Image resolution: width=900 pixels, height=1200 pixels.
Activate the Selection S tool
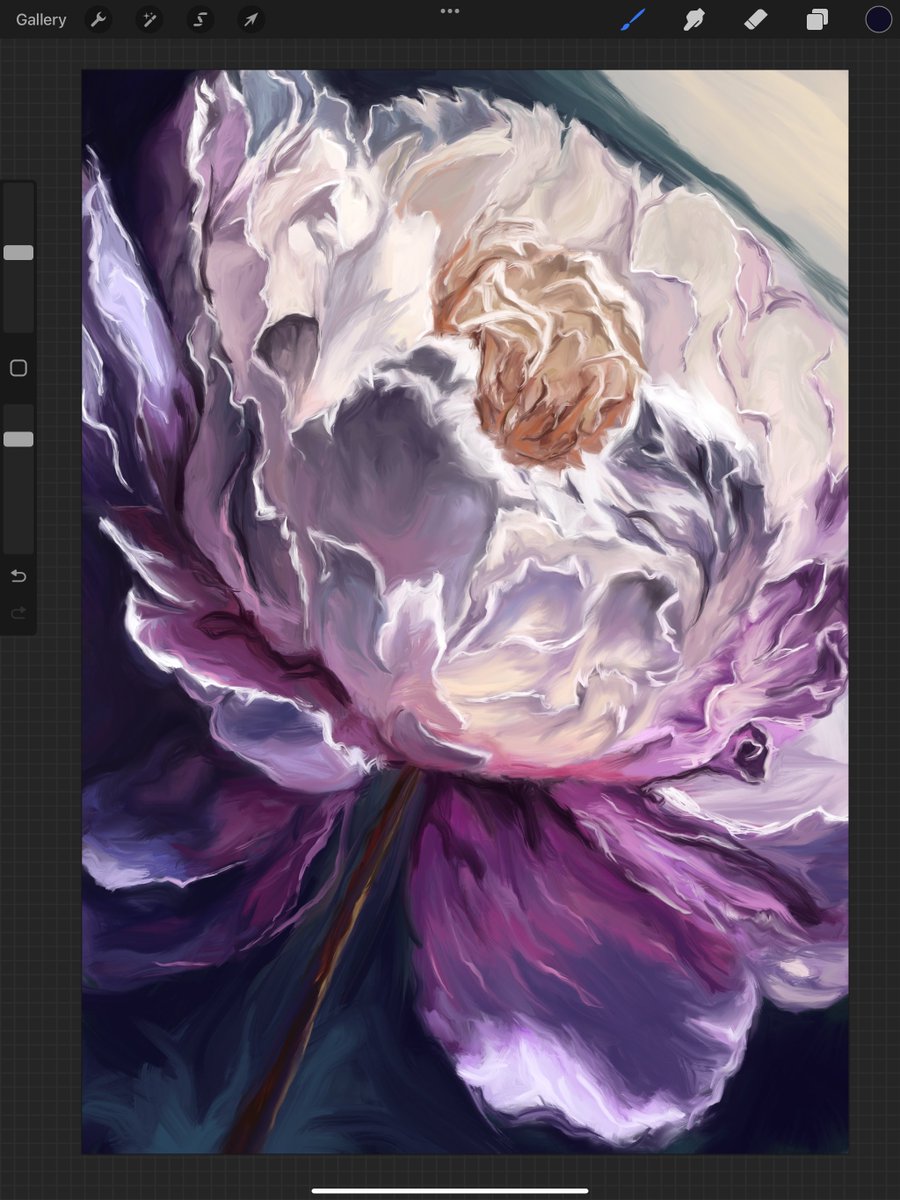pyautogui.click(x=200, y=19)
